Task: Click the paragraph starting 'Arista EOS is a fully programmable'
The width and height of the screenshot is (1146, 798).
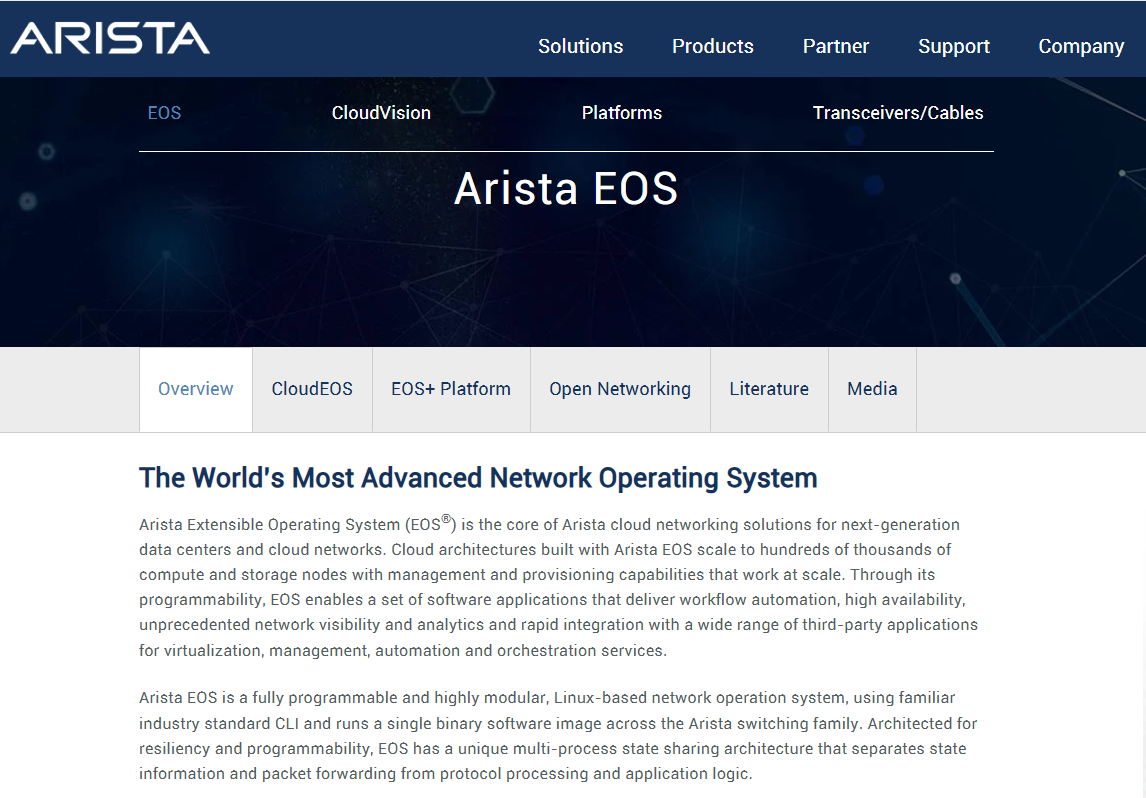Action: (x=558, y=735)
